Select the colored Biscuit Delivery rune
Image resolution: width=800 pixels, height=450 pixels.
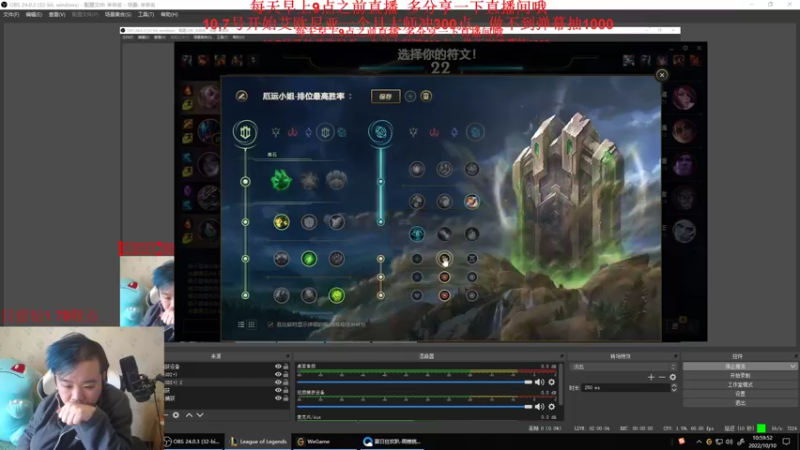(472, 202)
